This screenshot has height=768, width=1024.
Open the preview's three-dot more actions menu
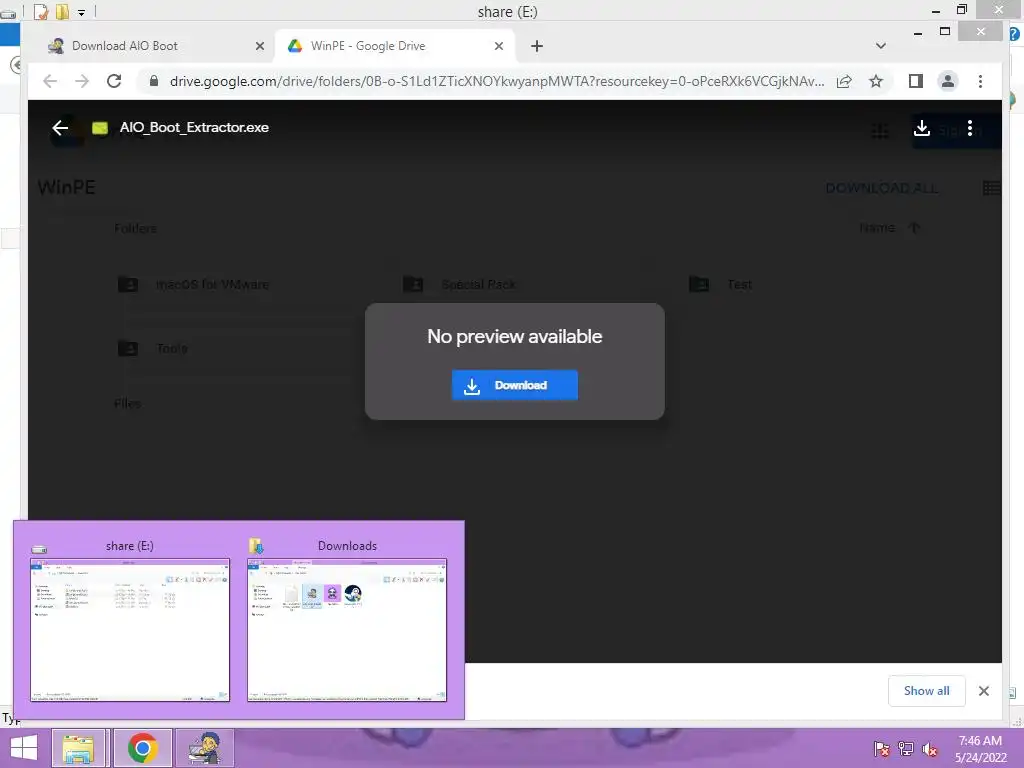tap(970, 127)
